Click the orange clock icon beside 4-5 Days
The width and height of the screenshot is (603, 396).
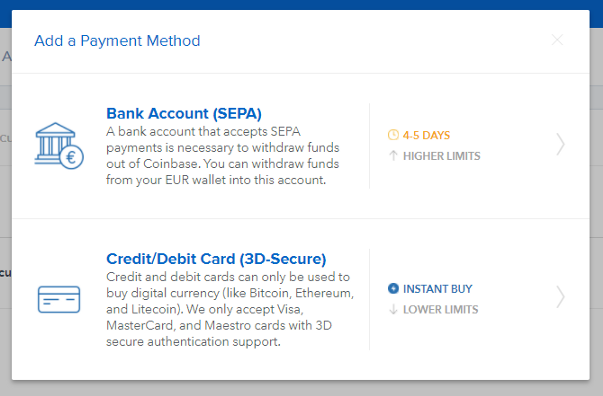[x=393, y=135]
